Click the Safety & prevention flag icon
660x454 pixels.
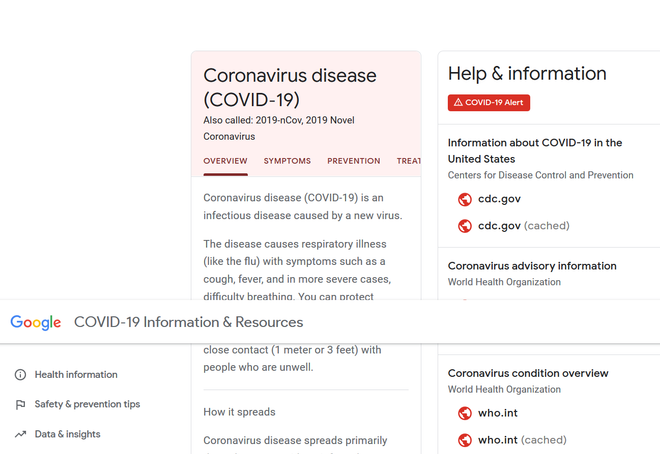[20, 405]
